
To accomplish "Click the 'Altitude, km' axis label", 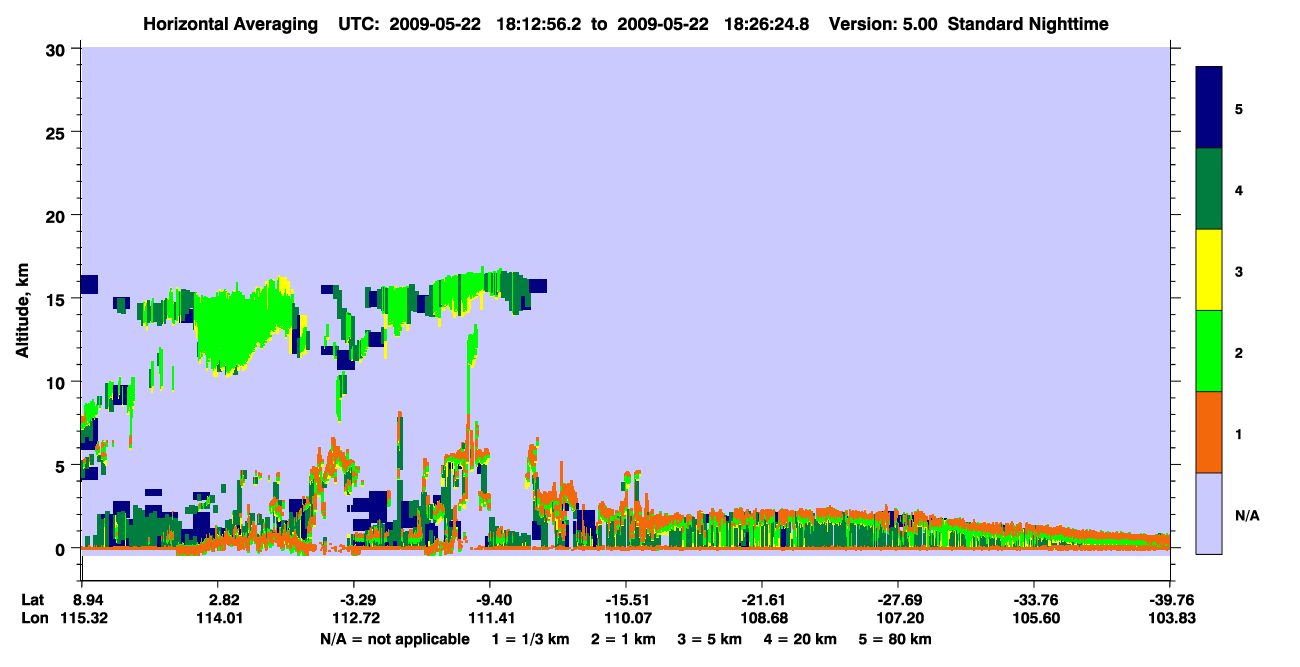I will pyautogui.click(x=22, y=311).
